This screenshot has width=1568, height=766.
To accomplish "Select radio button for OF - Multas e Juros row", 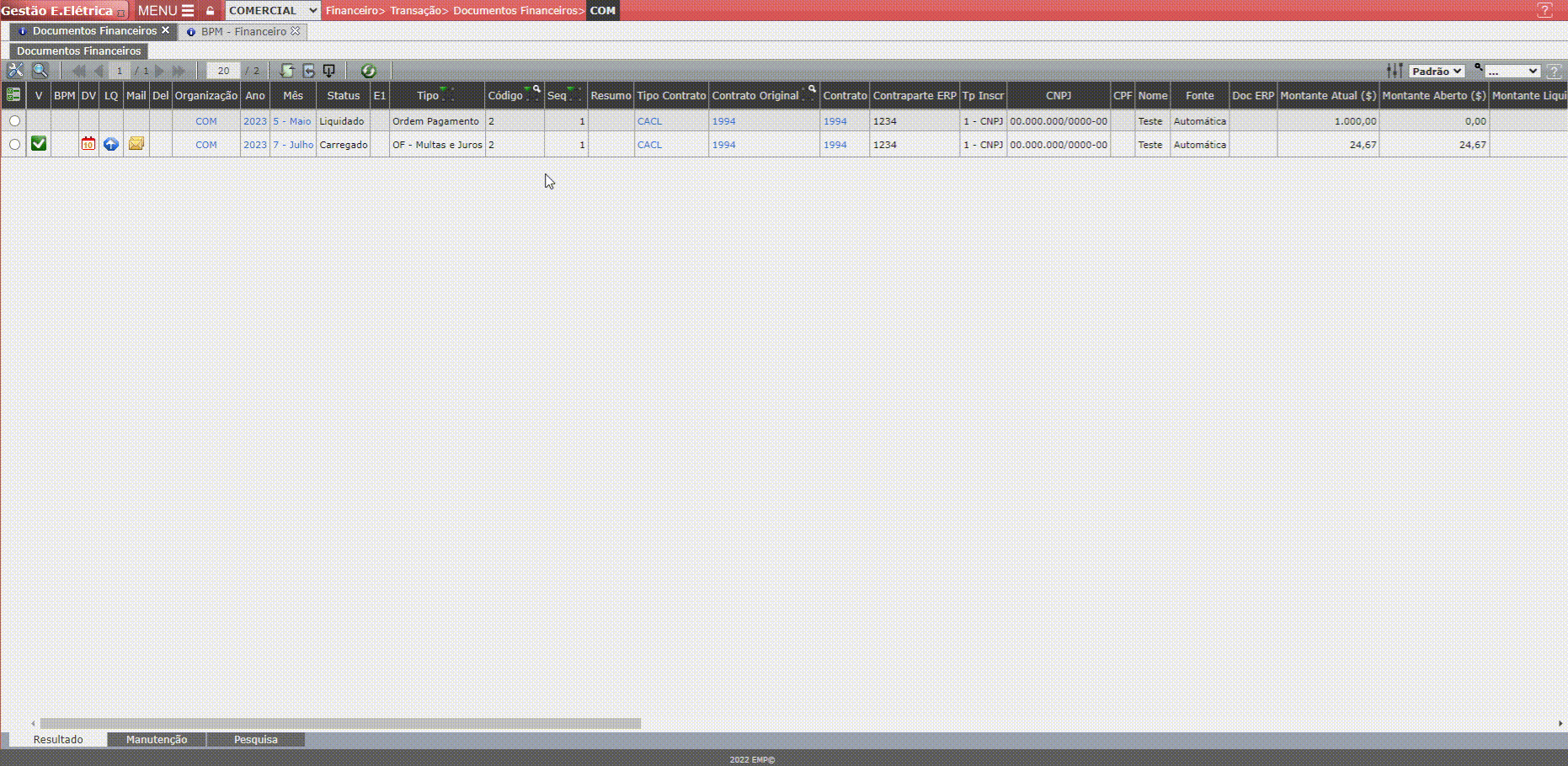I will click(x=14, y=145).
